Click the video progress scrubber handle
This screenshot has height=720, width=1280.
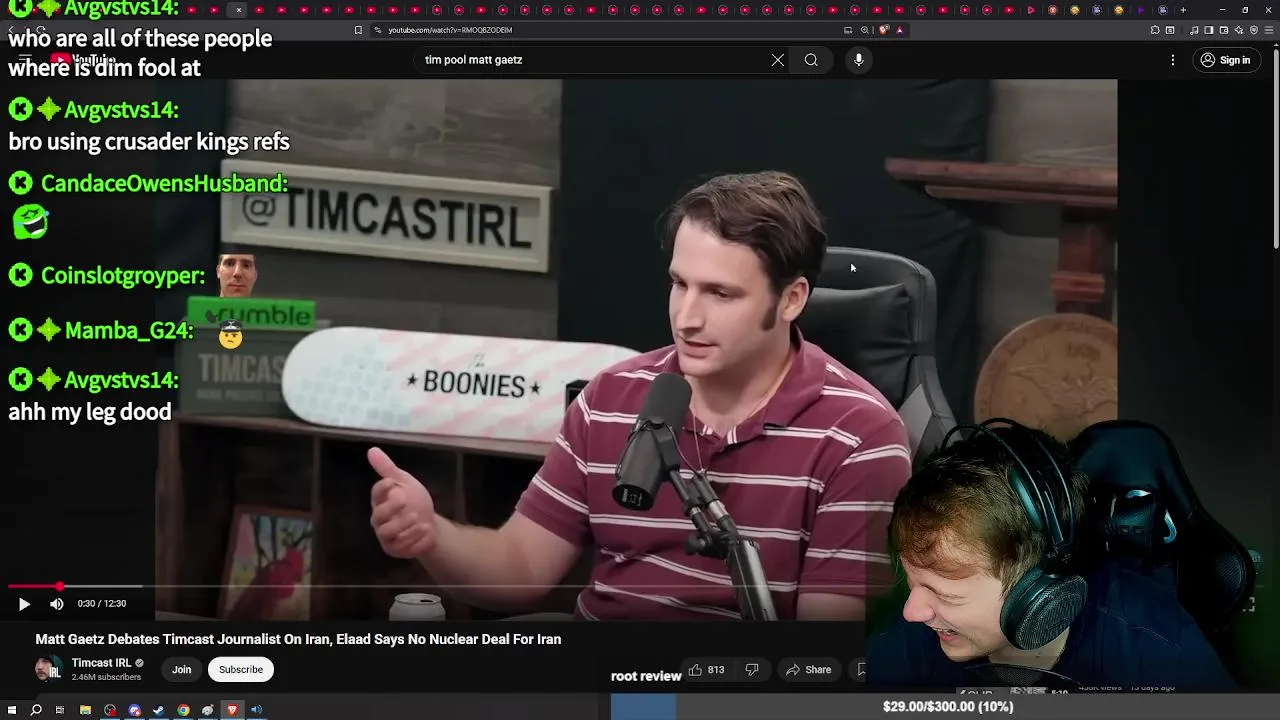coord(60,586)
